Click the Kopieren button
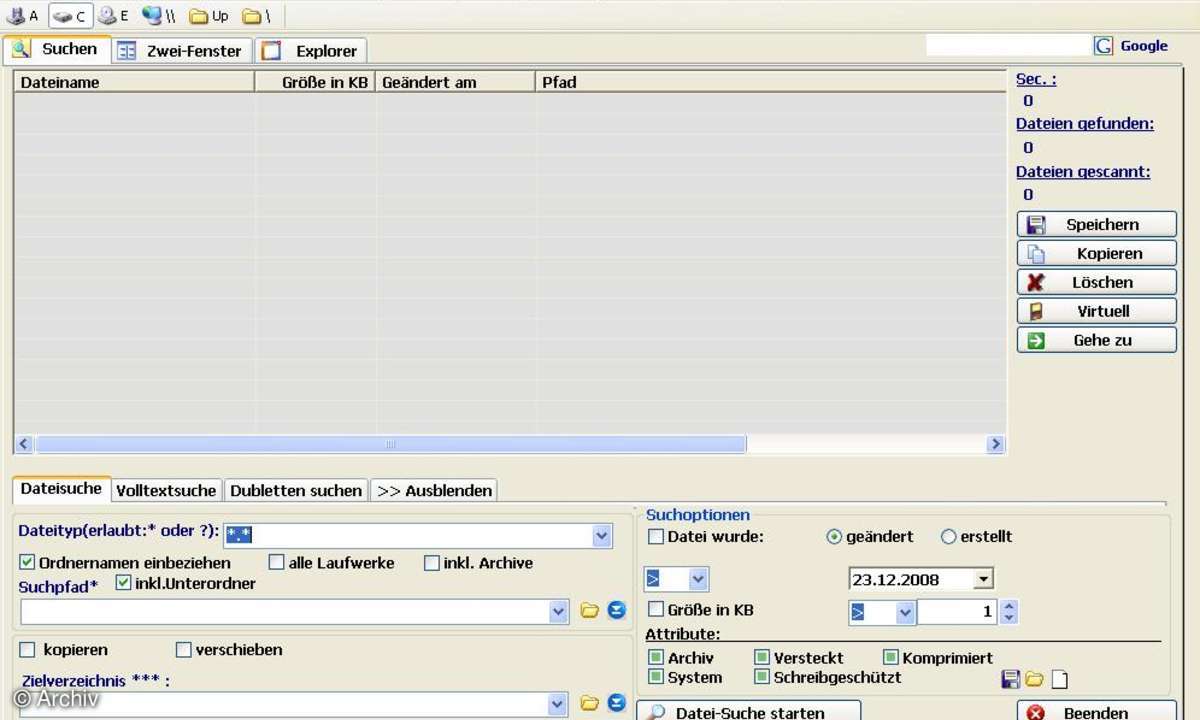Screen dimensions: 1200x720 click(x=1097, y=254)
